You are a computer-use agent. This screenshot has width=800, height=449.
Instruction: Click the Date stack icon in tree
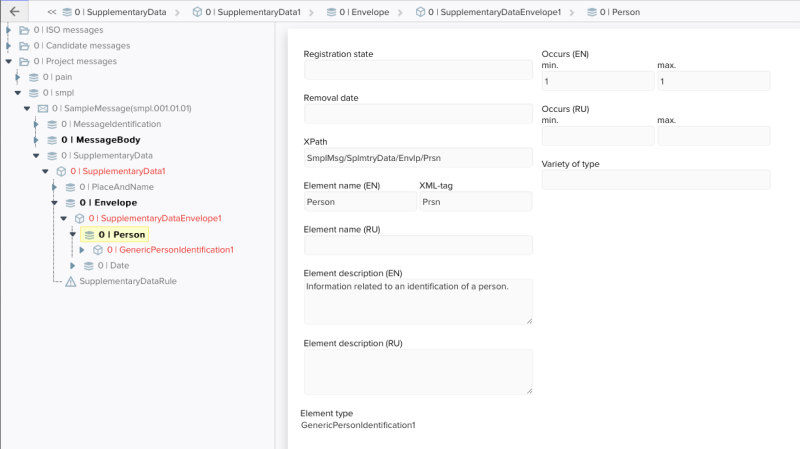click(89, 266)
